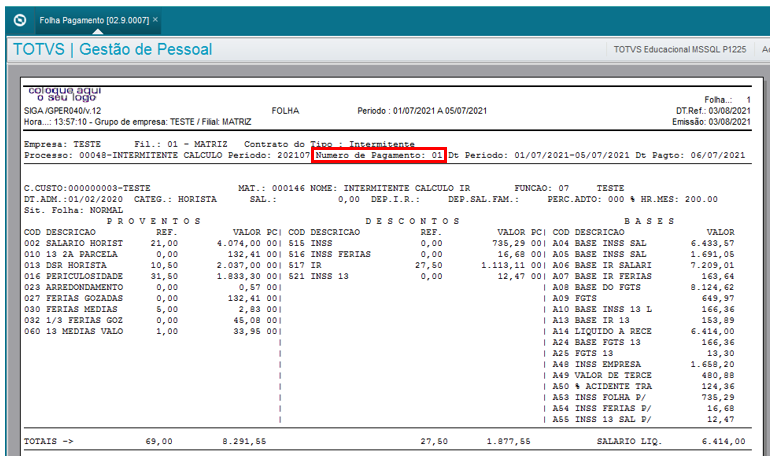The width and height of the screenshot is (770, 456).
Task: Click the 016 PERICULOSIDADE row
Action: pyautogui.click(x=152, y=276)
